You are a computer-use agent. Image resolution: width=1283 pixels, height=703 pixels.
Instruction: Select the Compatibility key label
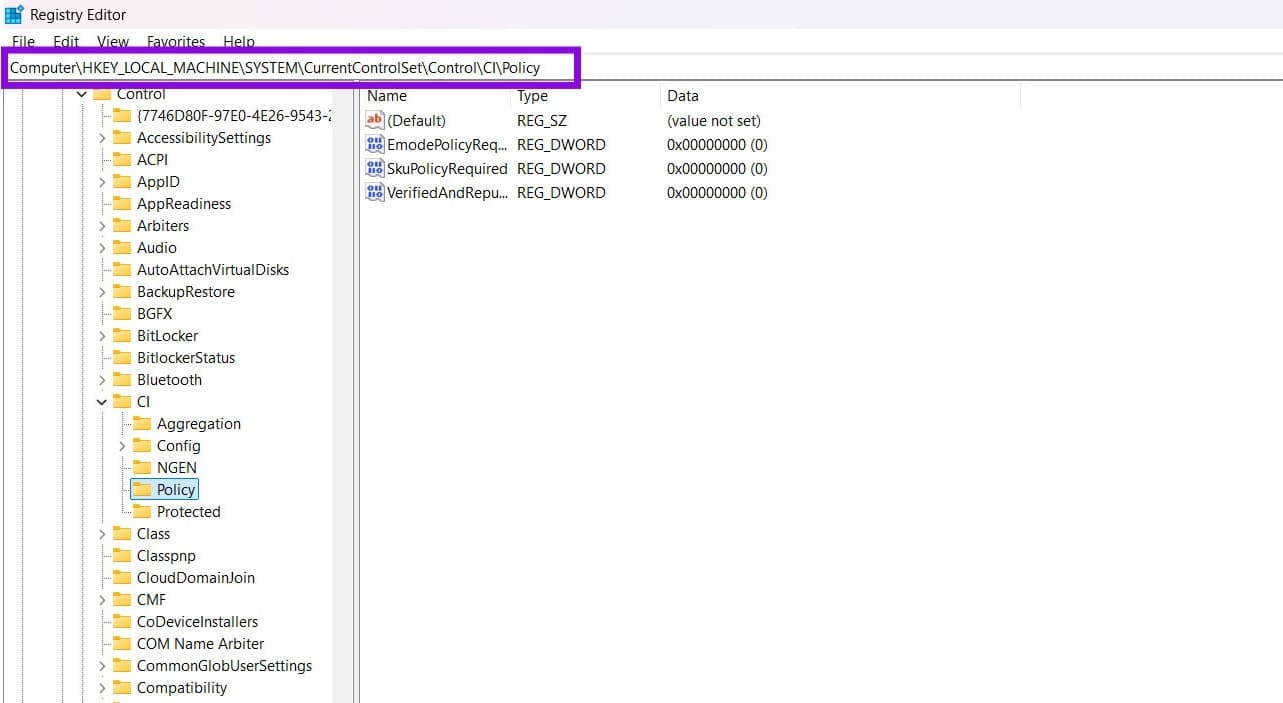click(182, 688)
